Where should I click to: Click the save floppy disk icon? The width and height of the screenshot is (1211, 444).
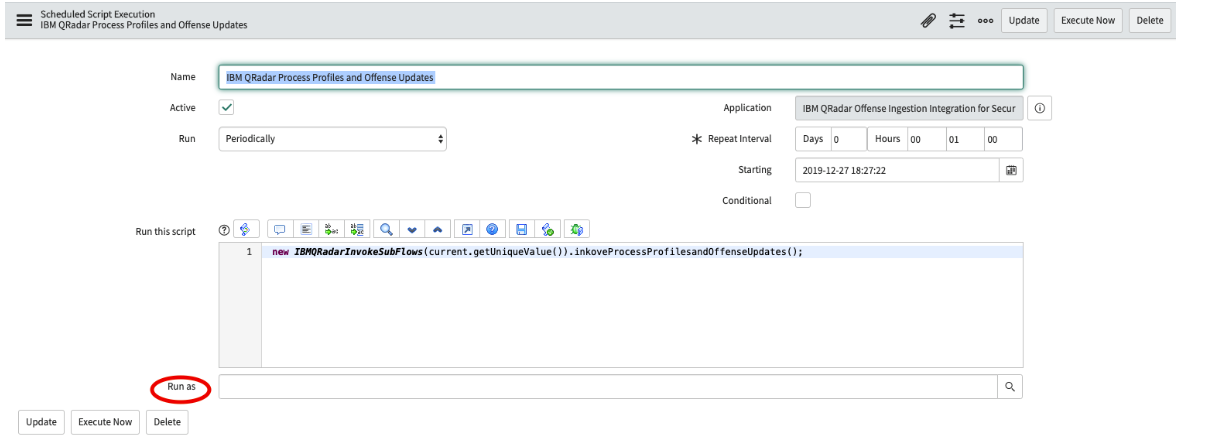tap(522, 230)
